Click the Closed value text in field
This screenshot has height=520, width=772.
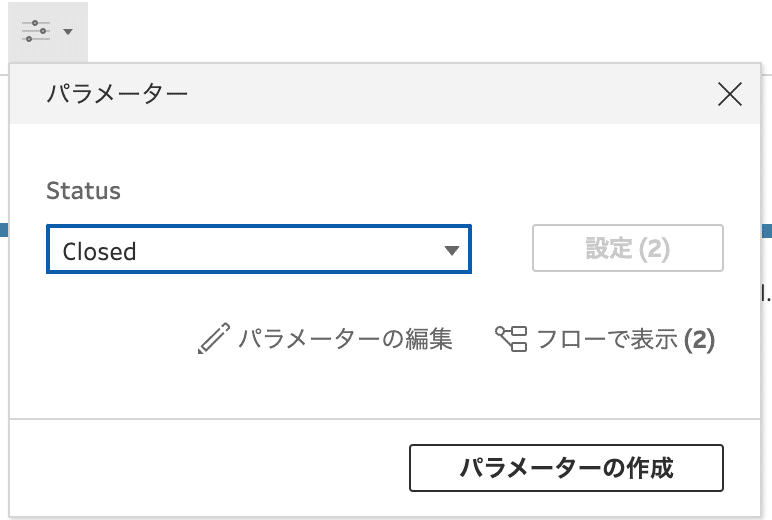tap(99, 251)
